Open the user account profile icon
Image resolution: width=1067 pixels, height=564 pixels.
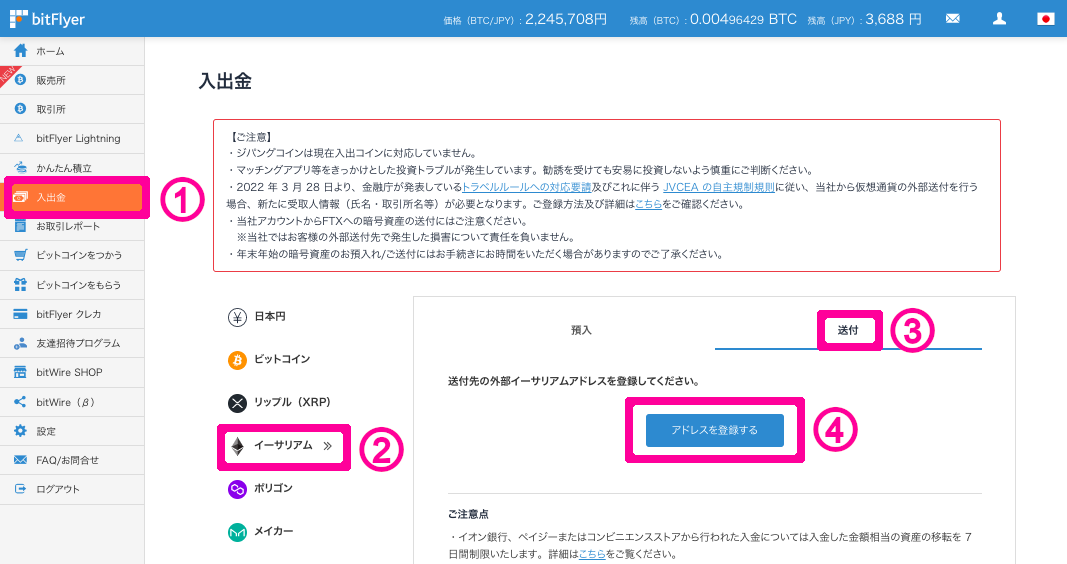(999, 18)
